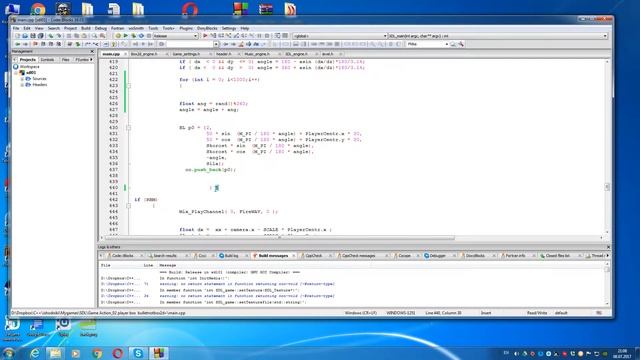Image resolution: width=640 pixels, height=360 pixels.
Task: Click the Windows Start button
Action: 9,353
